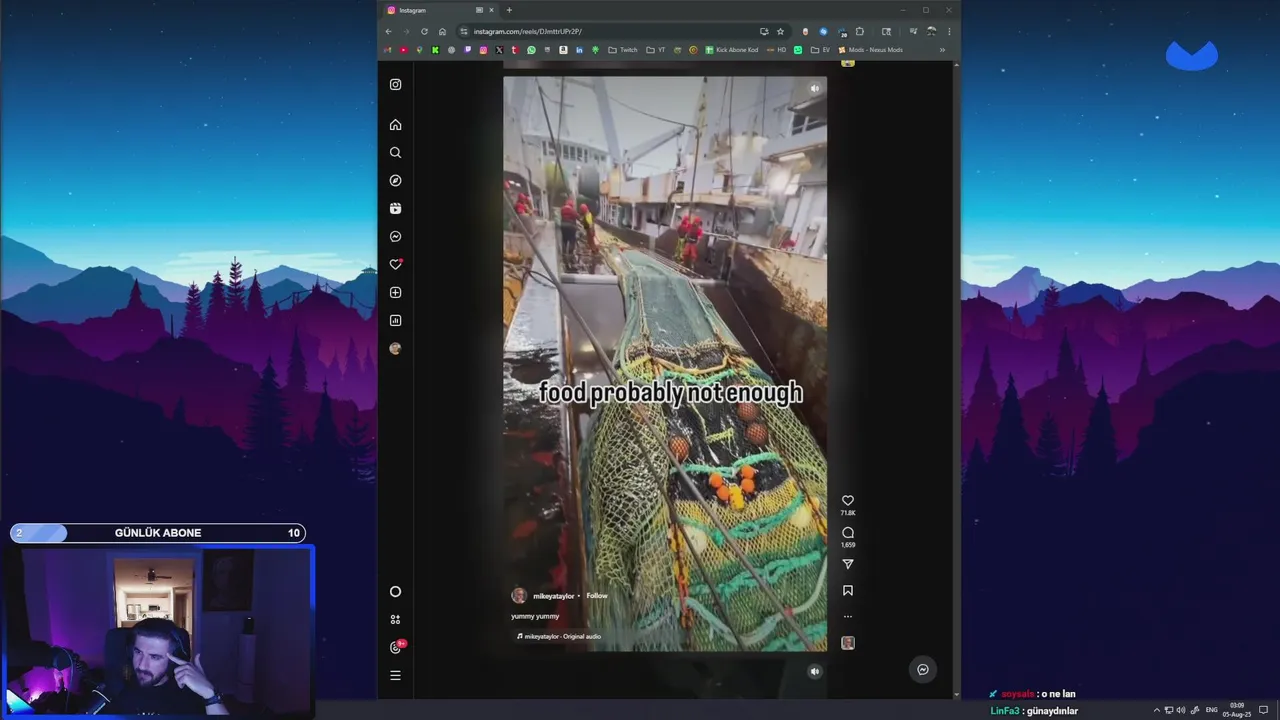This screenshot has width=1280, height=720.
Task: Open the EV bookmarks folder
Action: tap(820, 50)
